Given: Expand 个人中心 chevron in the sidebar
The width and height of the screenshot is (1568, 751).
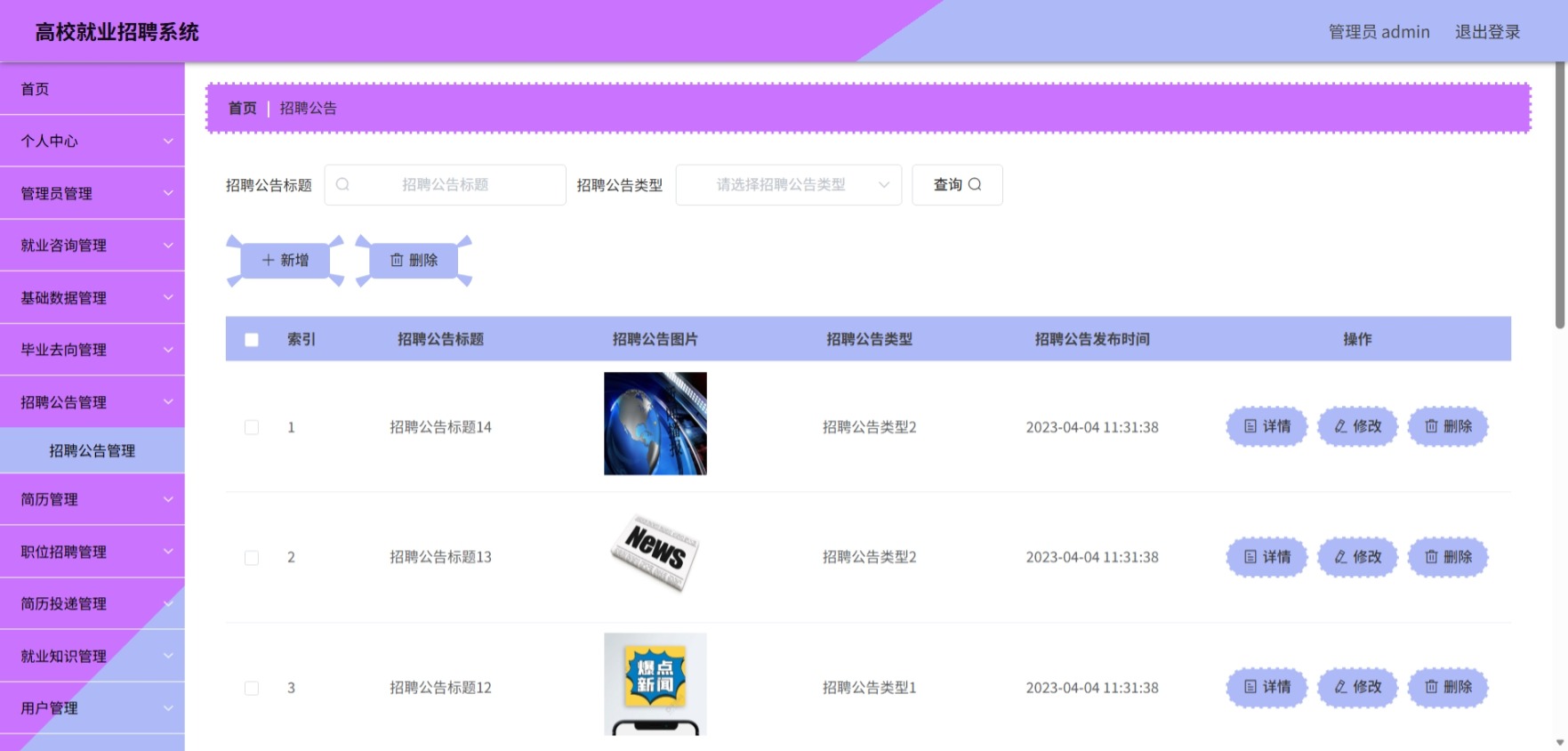Looking at the screenshot, I should click(168, 141).
